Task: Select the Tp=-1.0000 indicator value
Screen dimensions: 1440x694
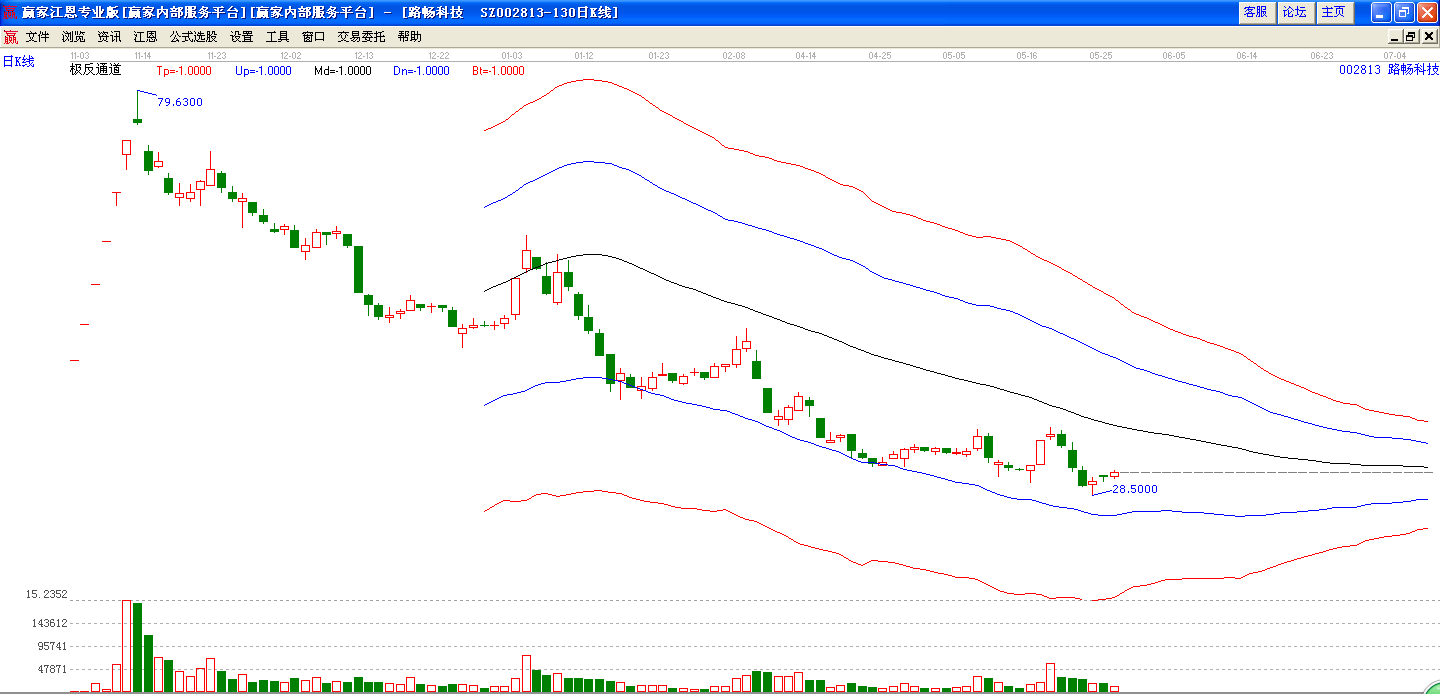Action: pyautogui.click(x=183, y=71)
